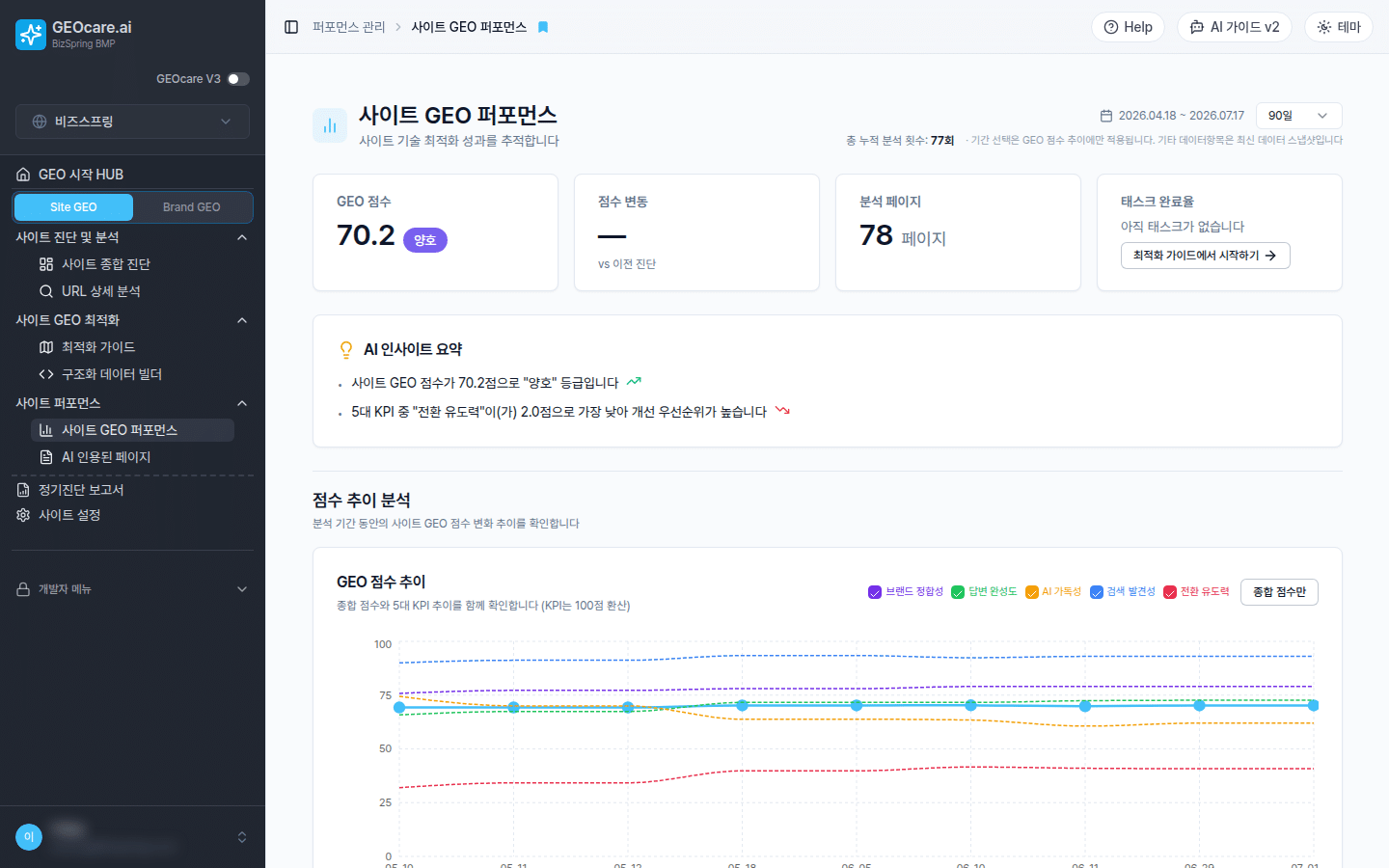
Task: Open the 90일 period dropdown
Action: [x=1298, y=116]
